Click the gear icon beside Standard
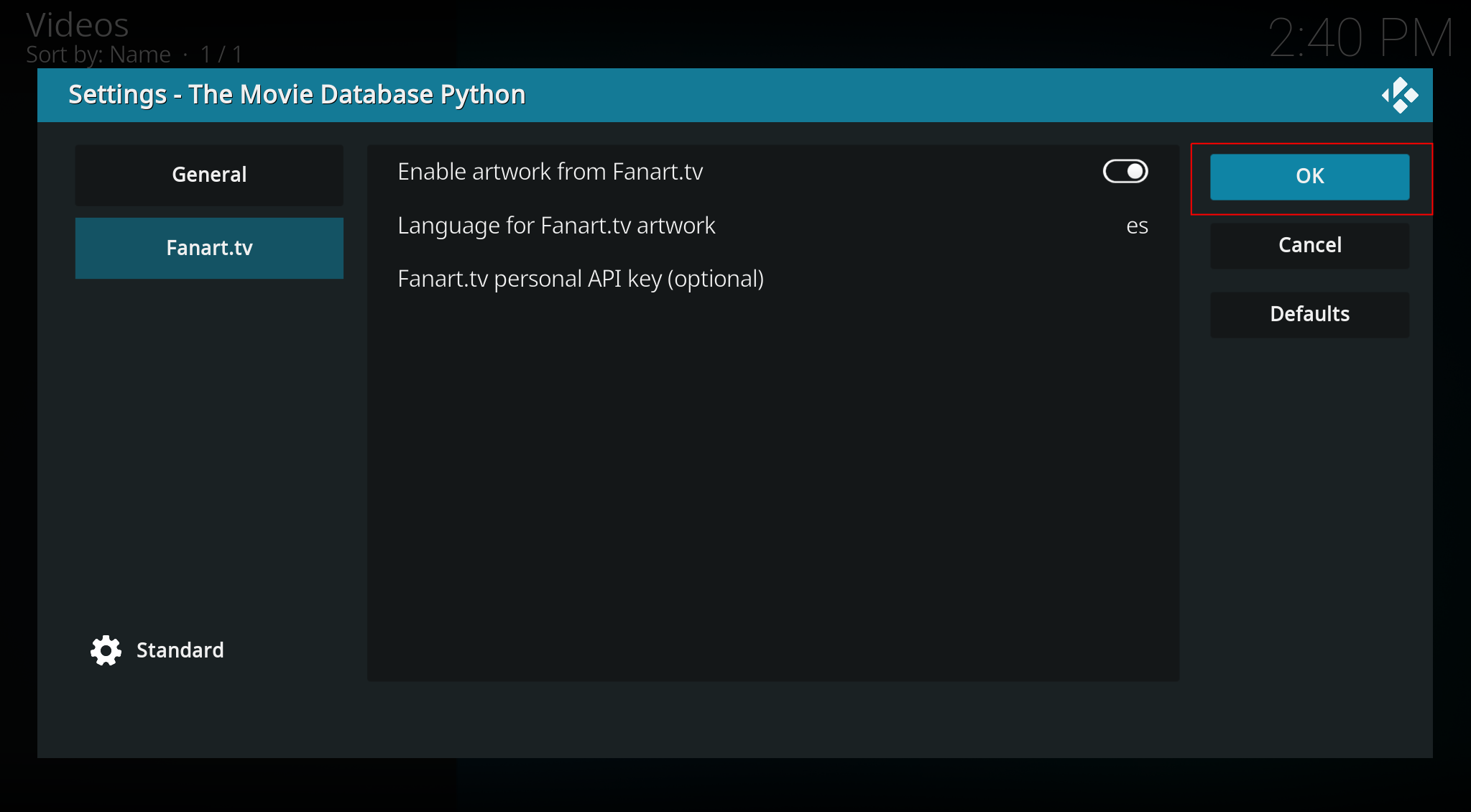Viewport: 1471px width, 812px height. pos(106,650)
